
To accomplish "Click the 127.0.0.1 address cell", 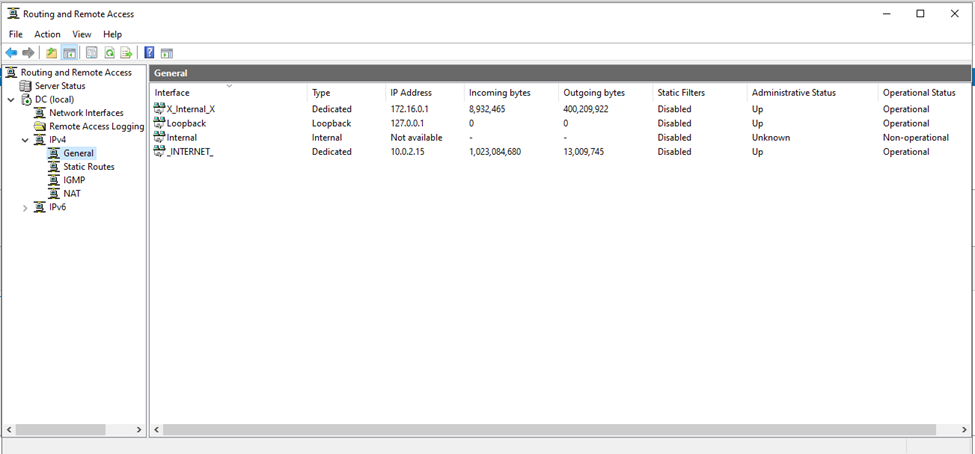I will tap(407, 123).
